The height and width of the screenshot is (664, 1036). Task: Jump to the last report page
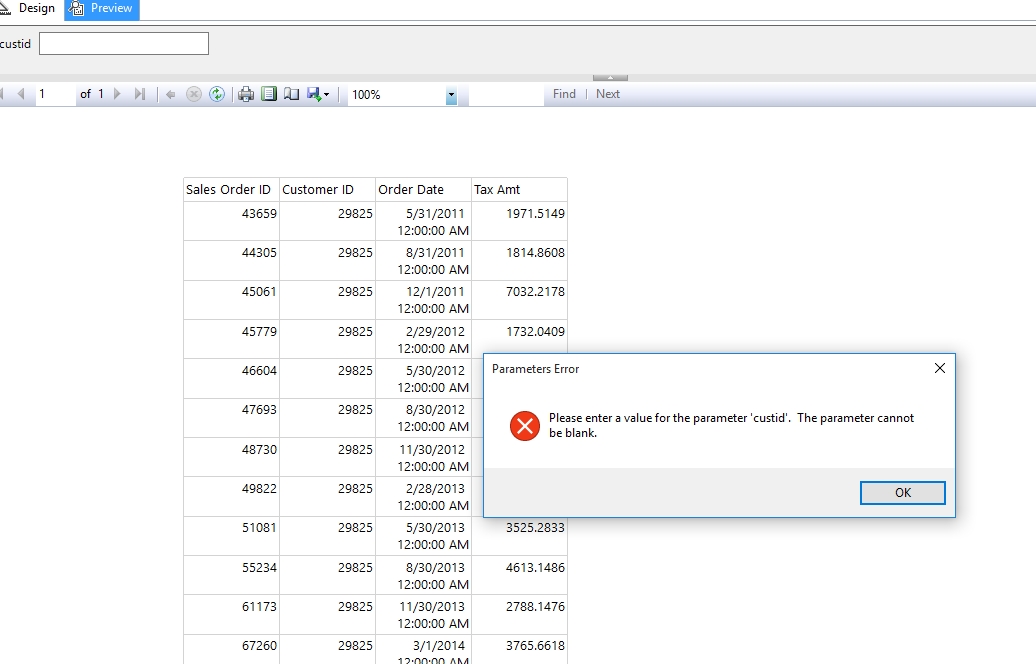coord(139,94)
